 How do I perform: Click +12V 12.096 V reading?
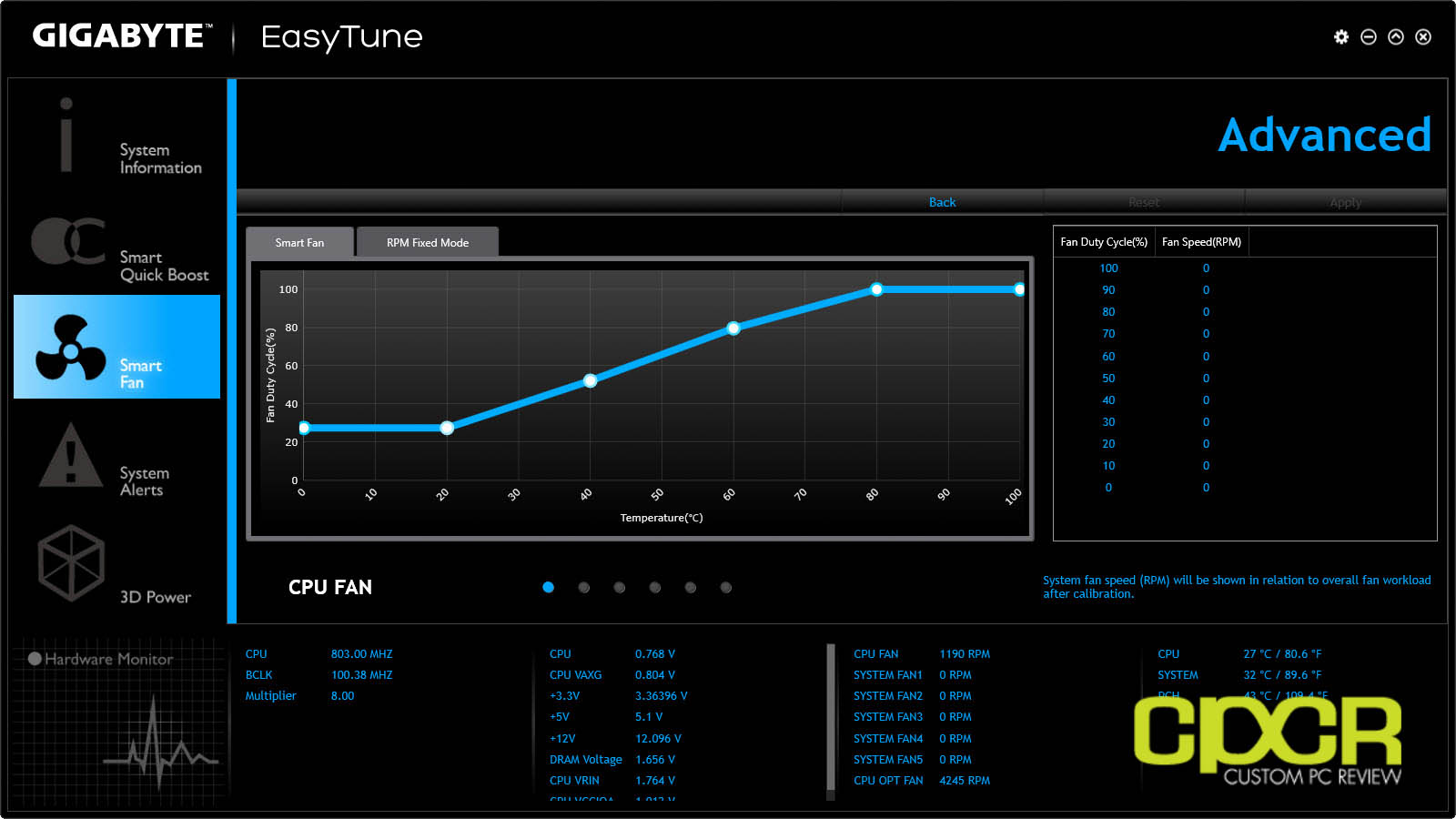[x=658, y=739]
